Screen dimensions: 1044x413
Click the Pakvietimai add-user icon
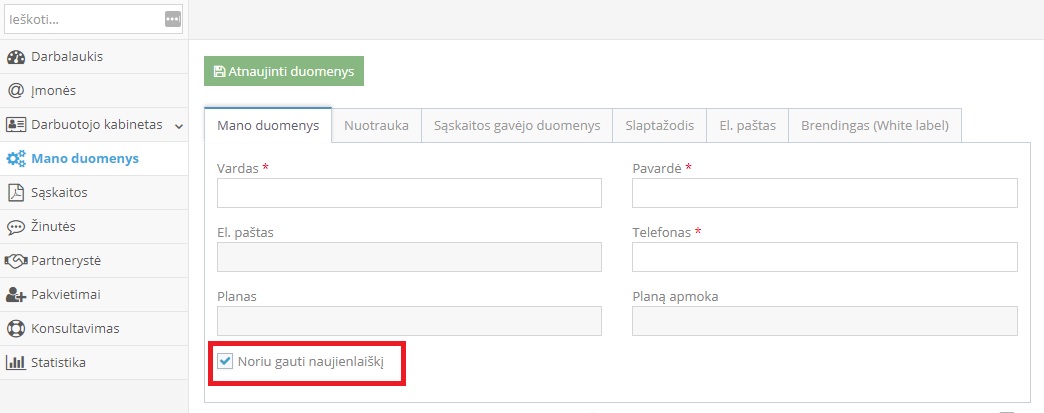point(16,295)
